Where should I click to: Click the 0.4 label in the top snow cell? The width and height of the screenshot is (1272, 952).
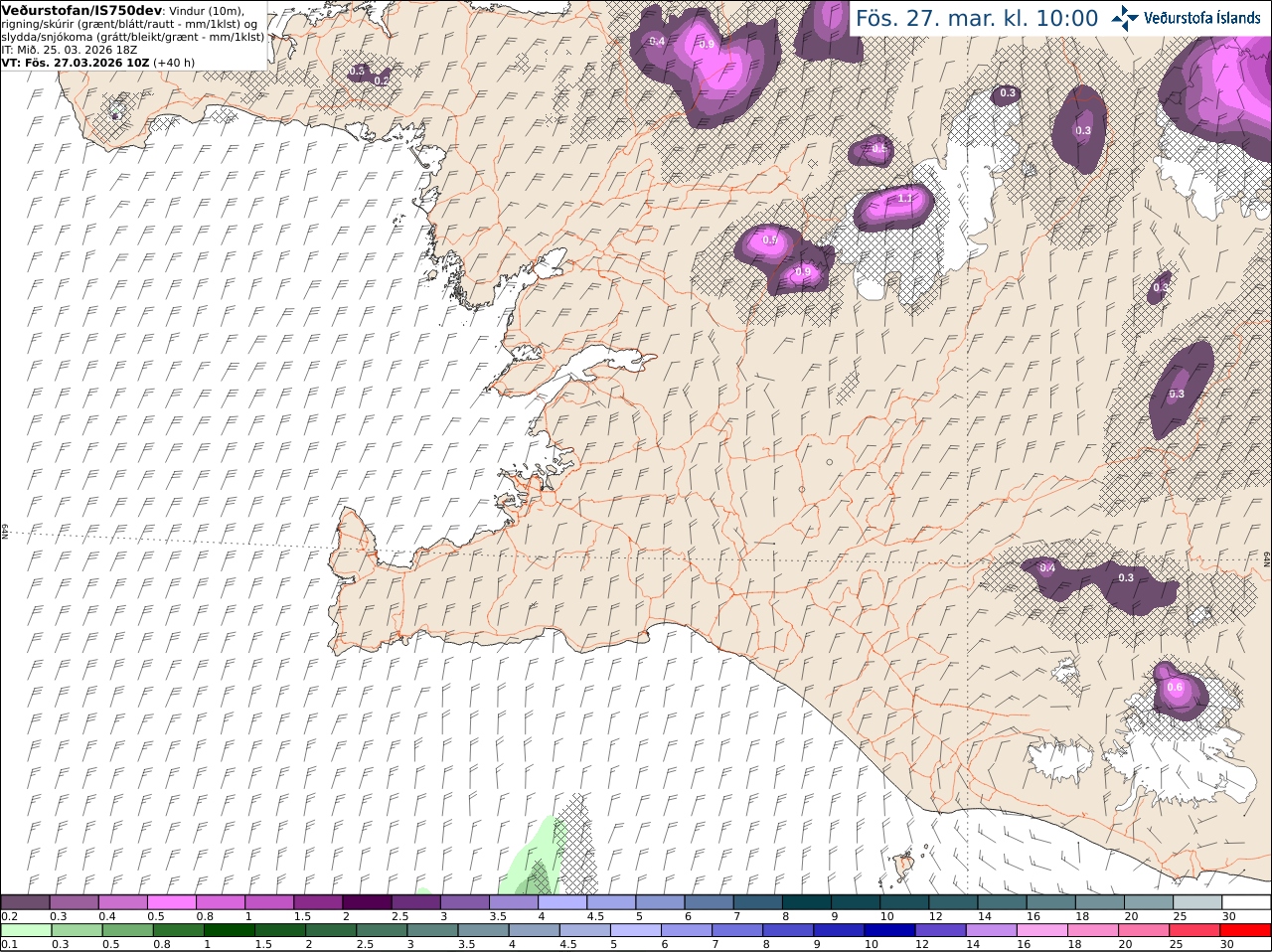click(x=657, y=41)
